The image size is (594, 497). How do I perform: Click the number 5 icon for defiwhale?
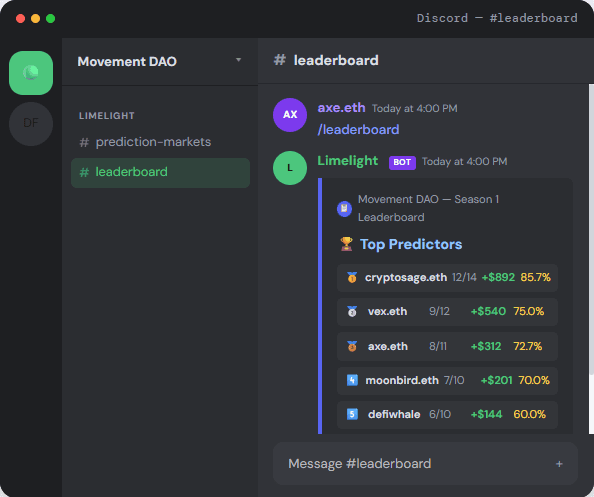coord(352,414)
